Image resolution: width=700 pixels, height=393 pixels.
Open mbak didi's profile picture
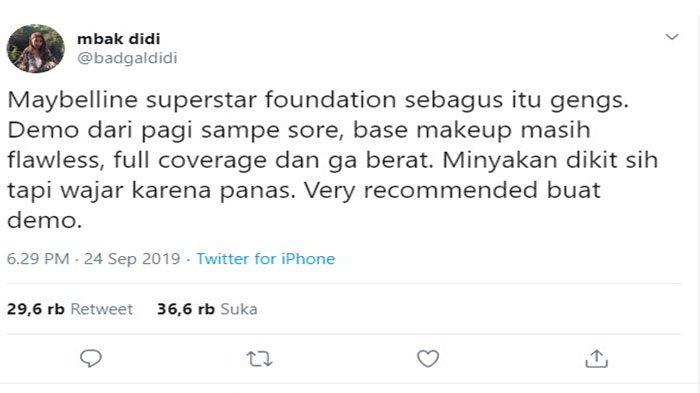tap(36, 48)
